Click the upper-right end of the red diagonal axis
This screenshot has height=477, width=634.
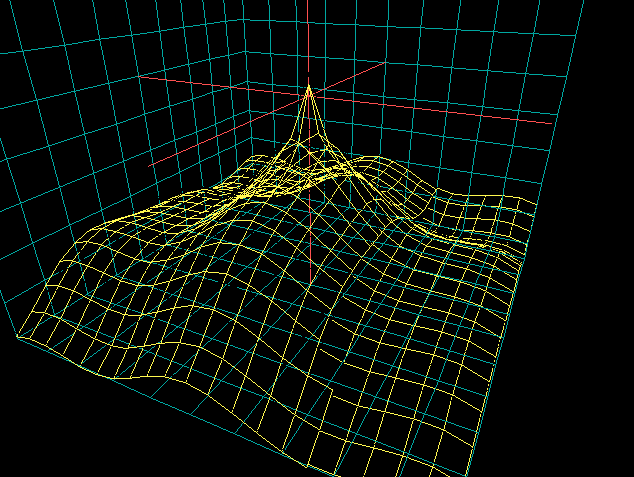(x=386, y=64)
